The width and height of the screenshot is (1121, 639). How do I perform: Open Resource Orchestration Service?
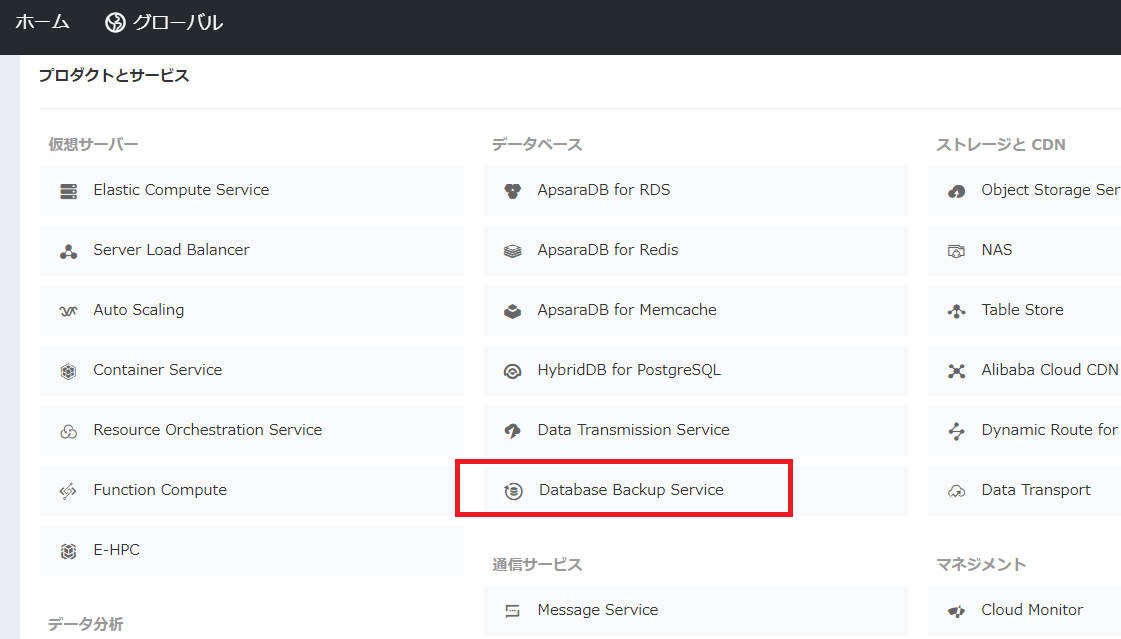[207, 430]
